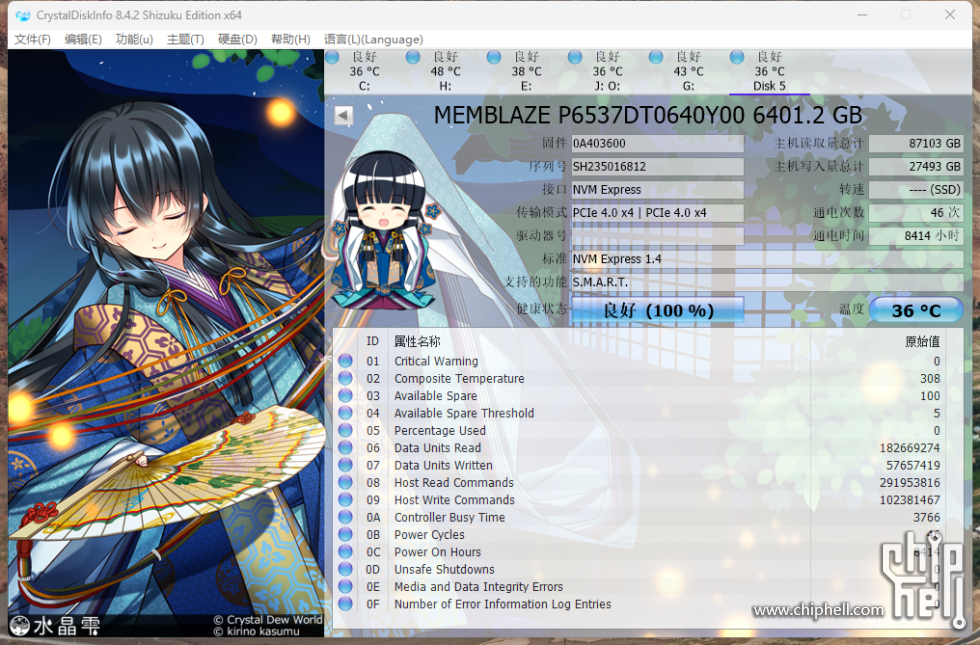
Task: Open the 主题(T) menu
Action: click(x=186, y=39)
